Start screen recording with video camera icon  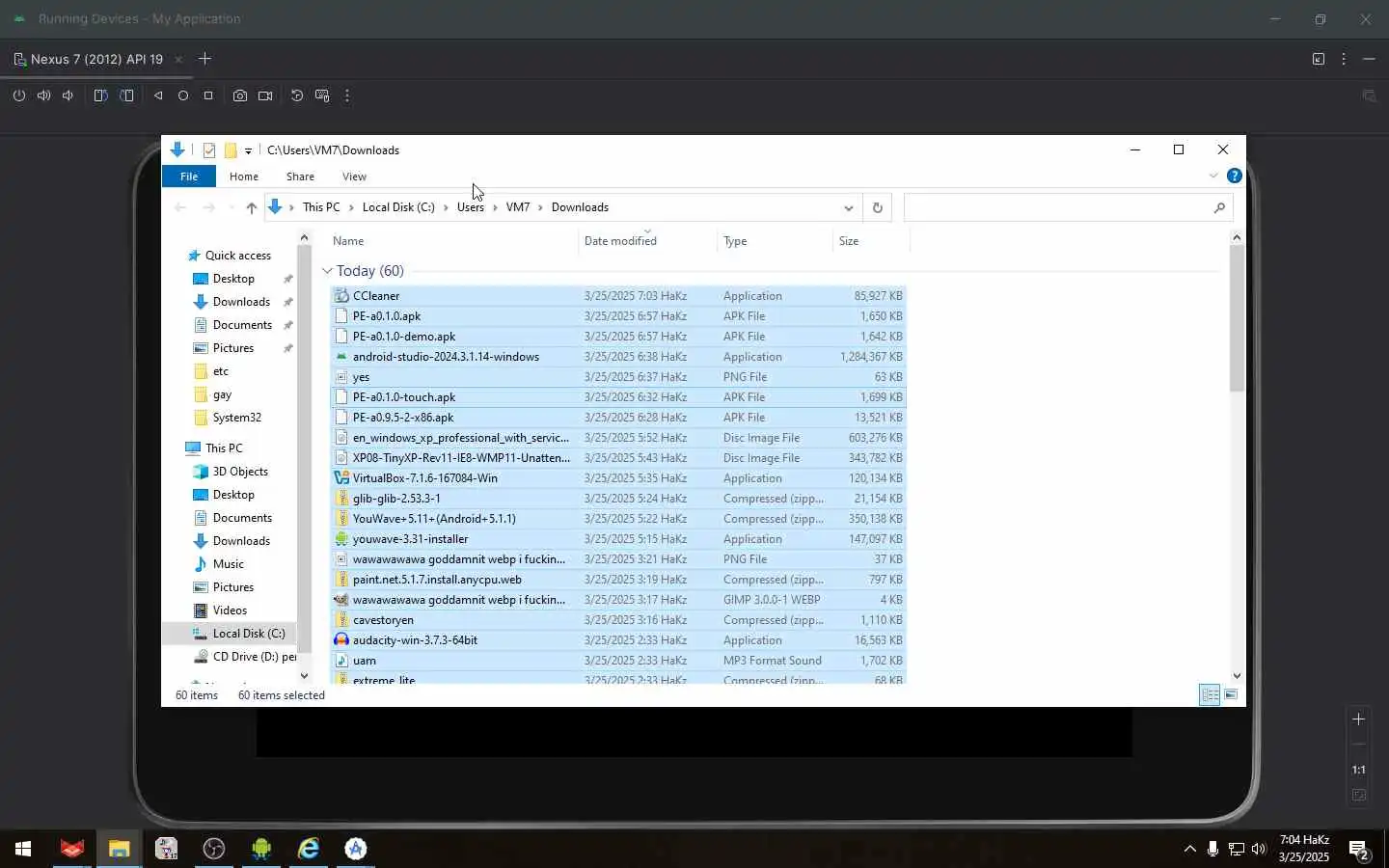265,95
